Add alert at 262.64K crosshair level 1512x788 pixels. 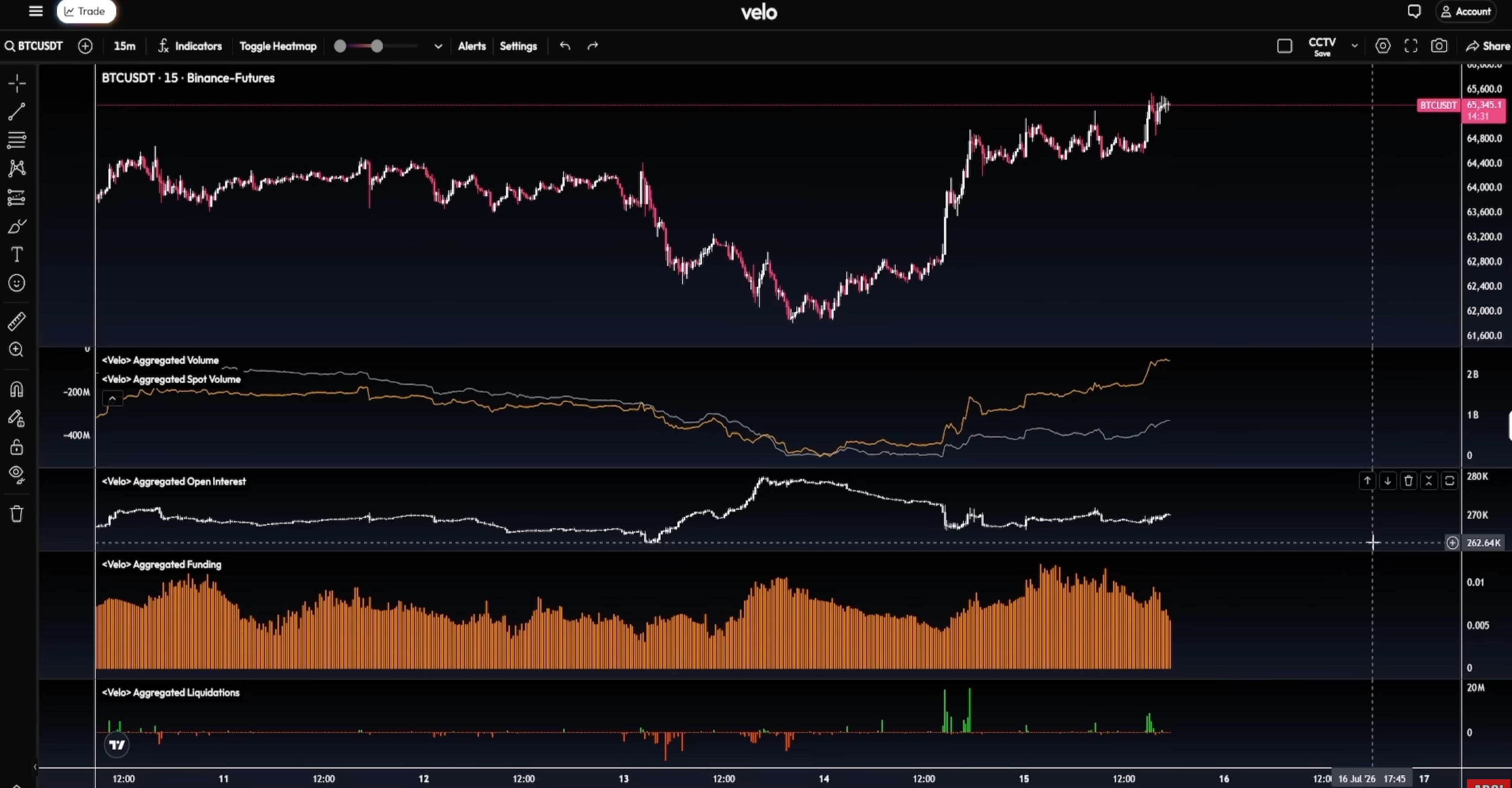click(1452, 542)
